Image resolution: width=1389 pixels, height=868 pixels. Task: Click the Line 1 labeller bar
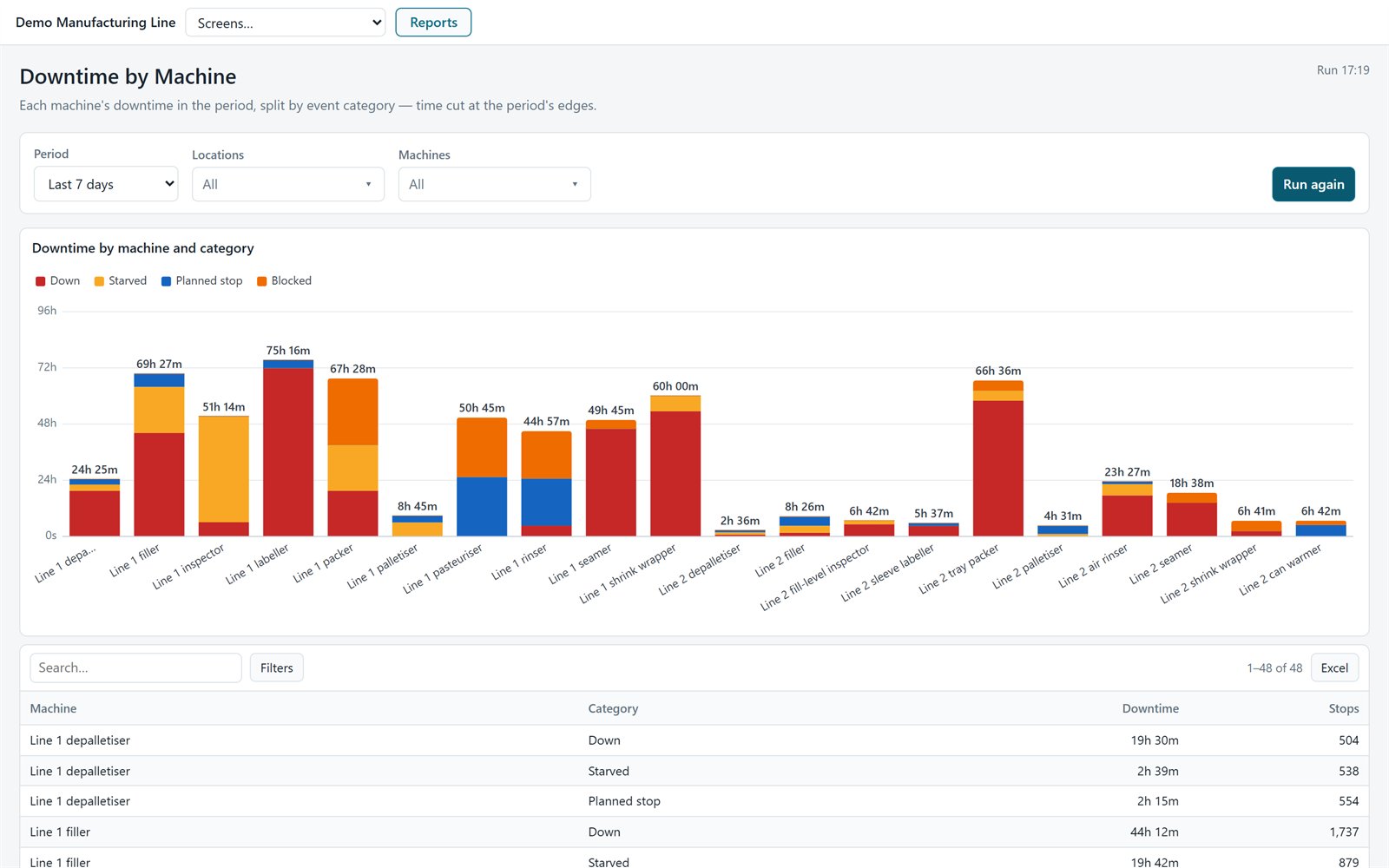tap(288, 448)
